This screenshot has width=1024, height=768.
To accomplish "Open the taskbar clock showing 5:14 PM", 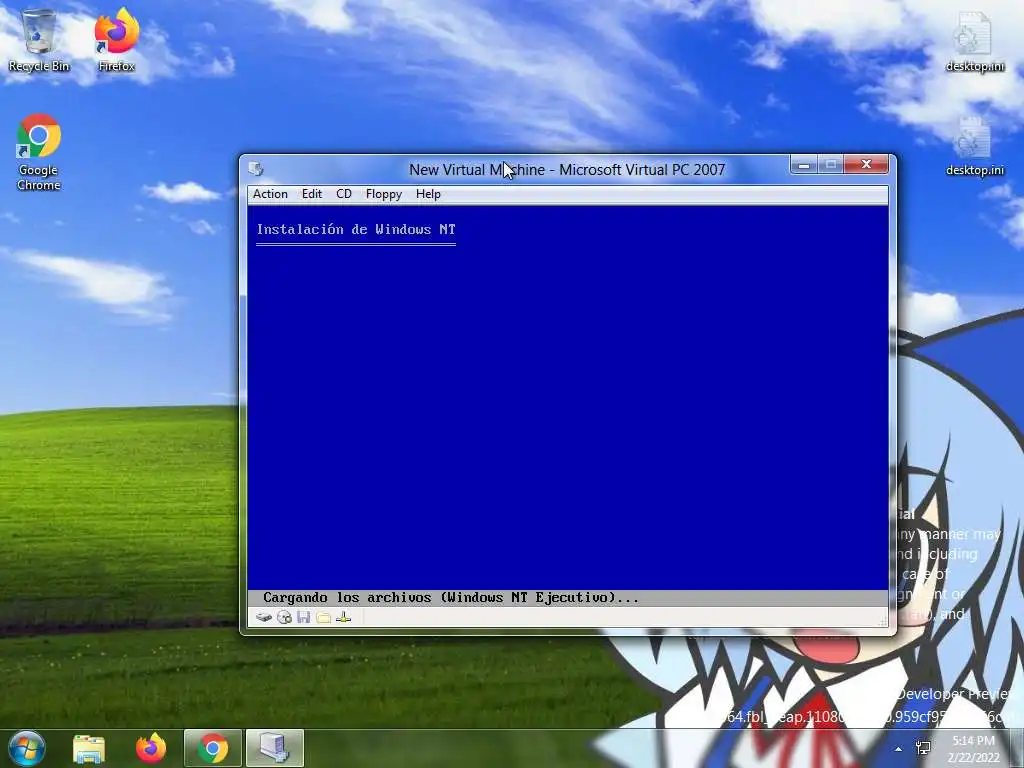I will [973, 749].
